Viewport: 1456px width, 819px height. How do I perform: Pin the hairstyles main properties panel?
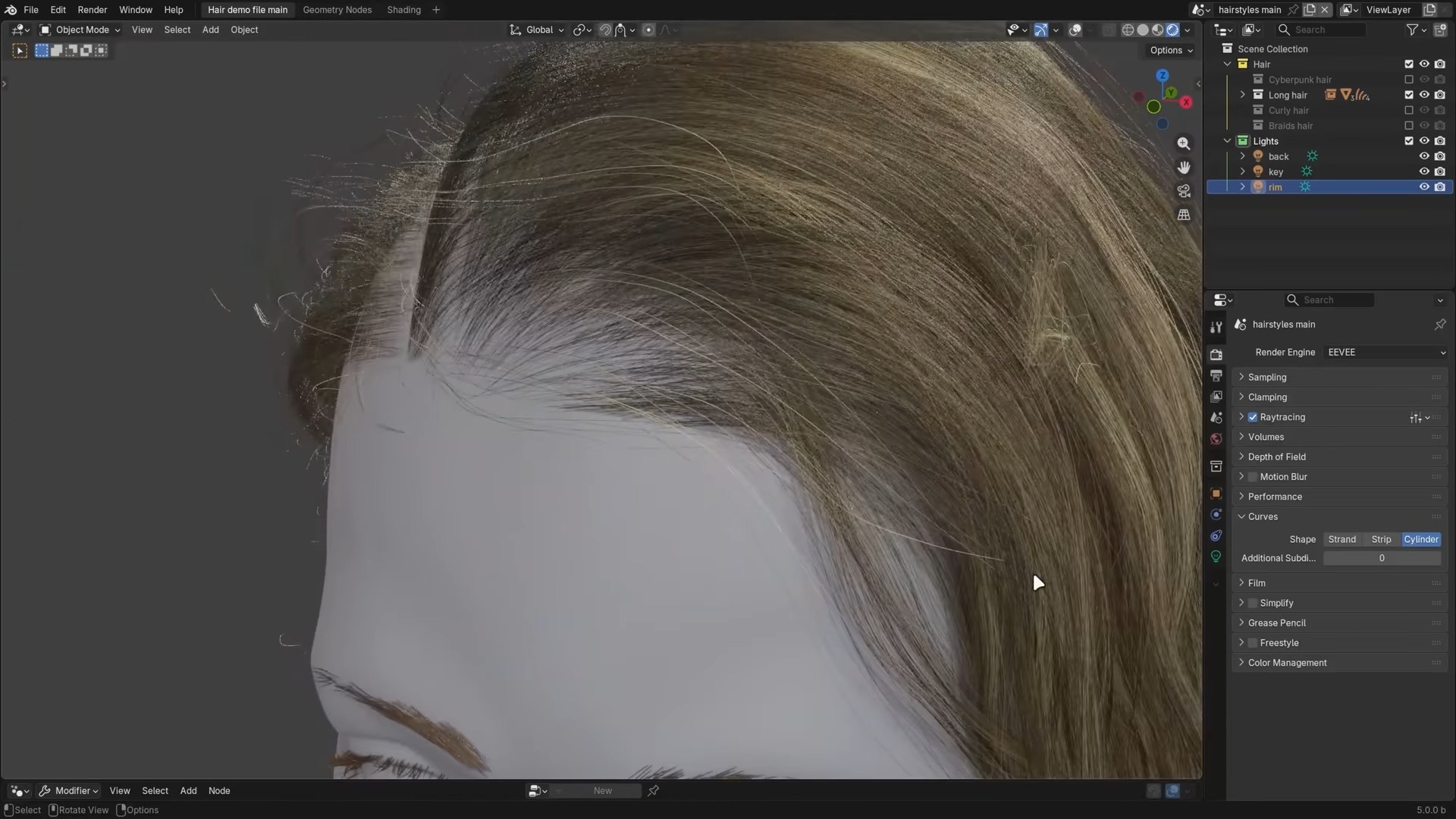(1439, 325)
